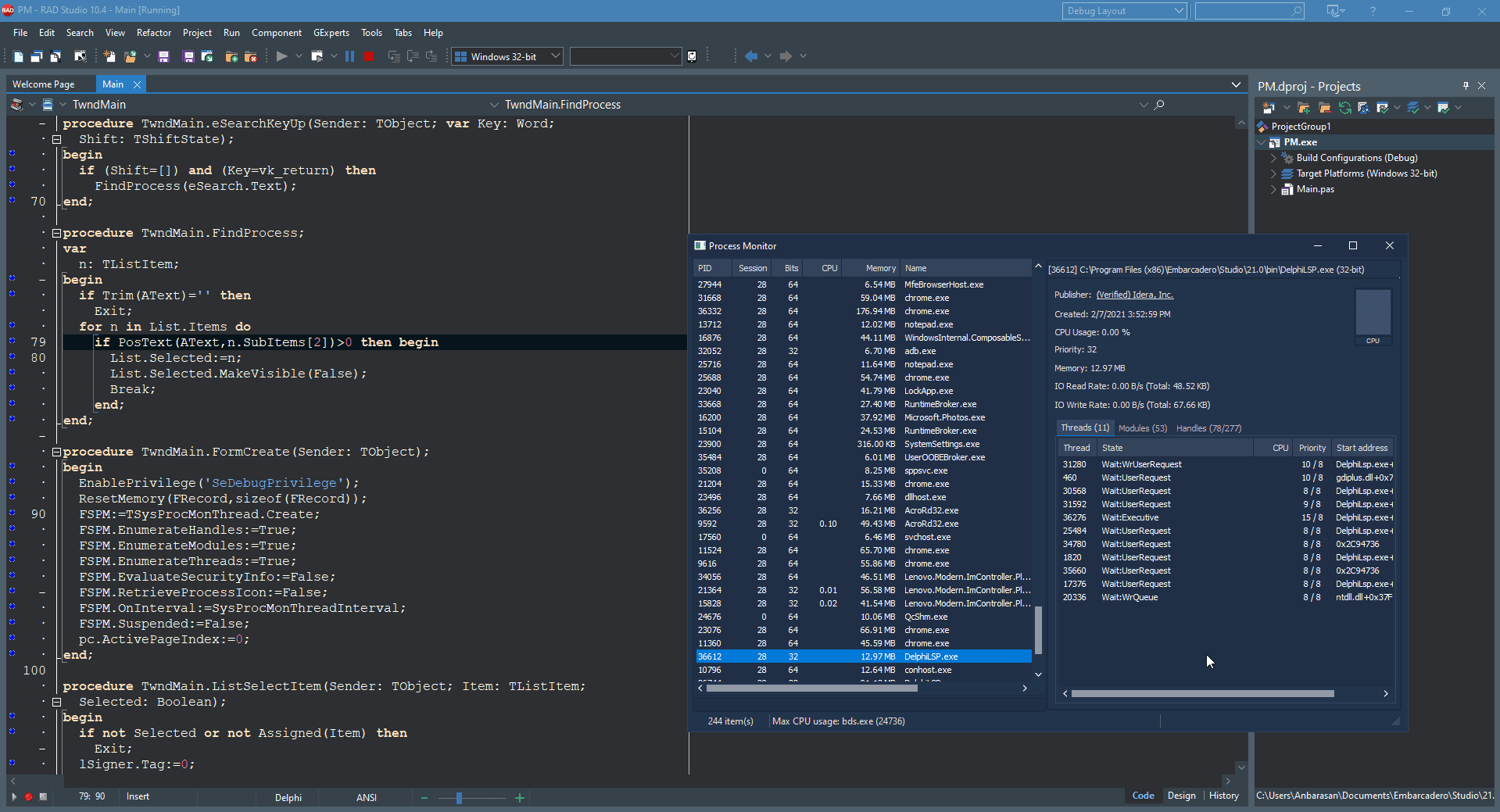This screenshot has height=812, width=1500.
Task: Switch to Modules (53) tab
Action: 1143,428
